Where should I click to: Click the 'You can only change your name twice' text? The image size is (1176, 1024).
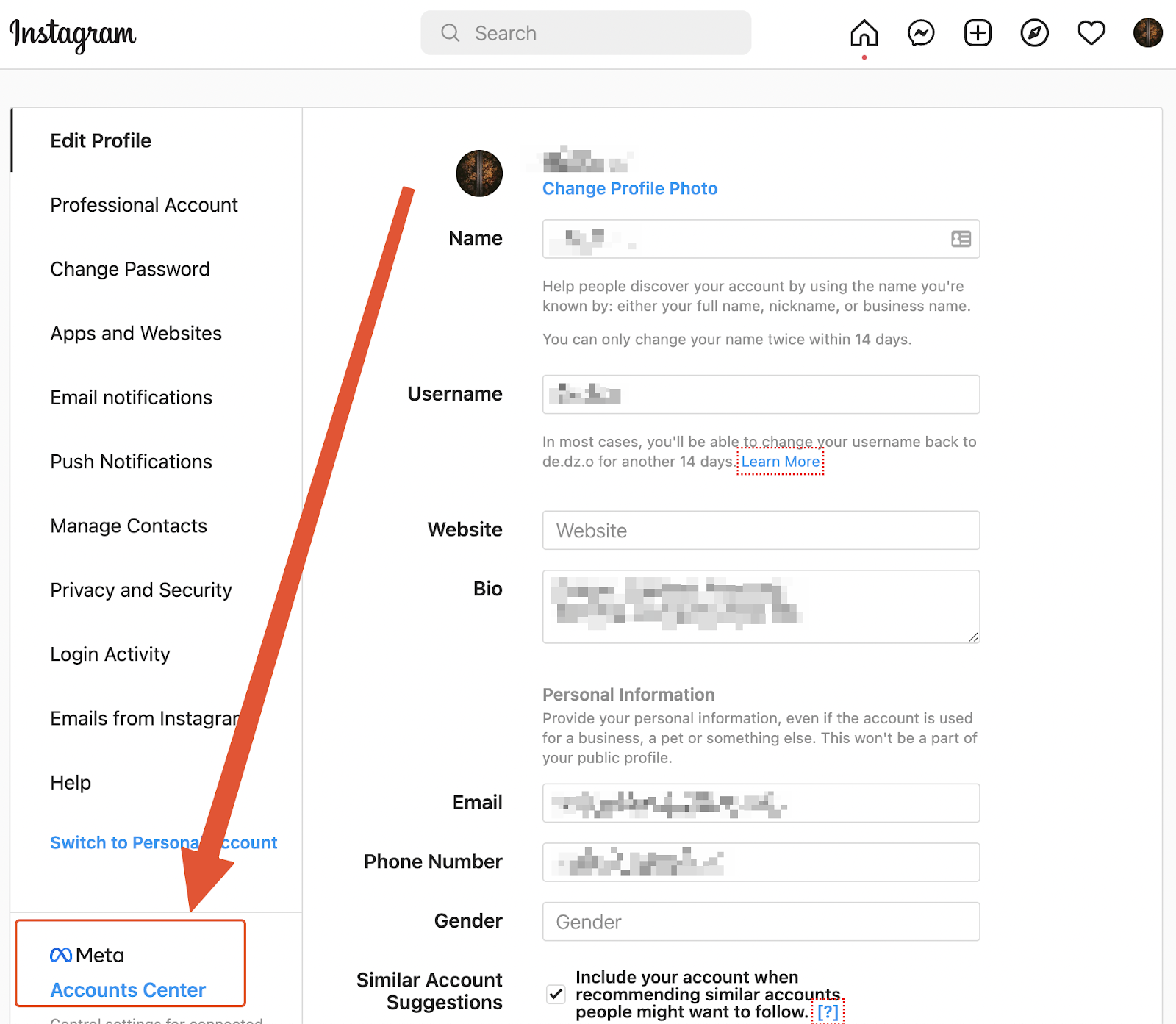727,340
